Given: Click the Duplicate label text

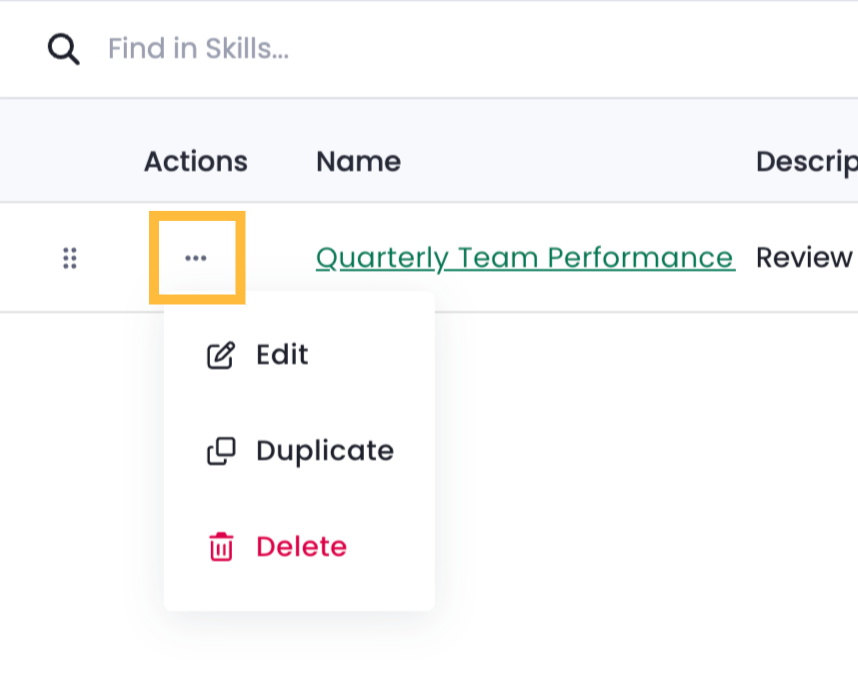Looking at the screenshot, I should pyautogui.click(x=325, y=451).
